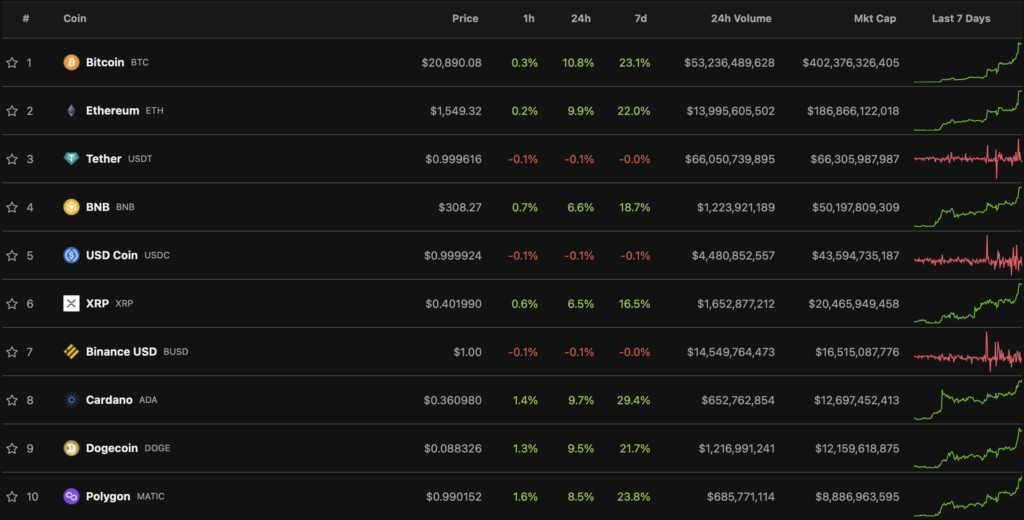The height and width of the screenshot is (520, 1024).
Task: Click Dogecoin price $0.088326
Action: [453, 448]
